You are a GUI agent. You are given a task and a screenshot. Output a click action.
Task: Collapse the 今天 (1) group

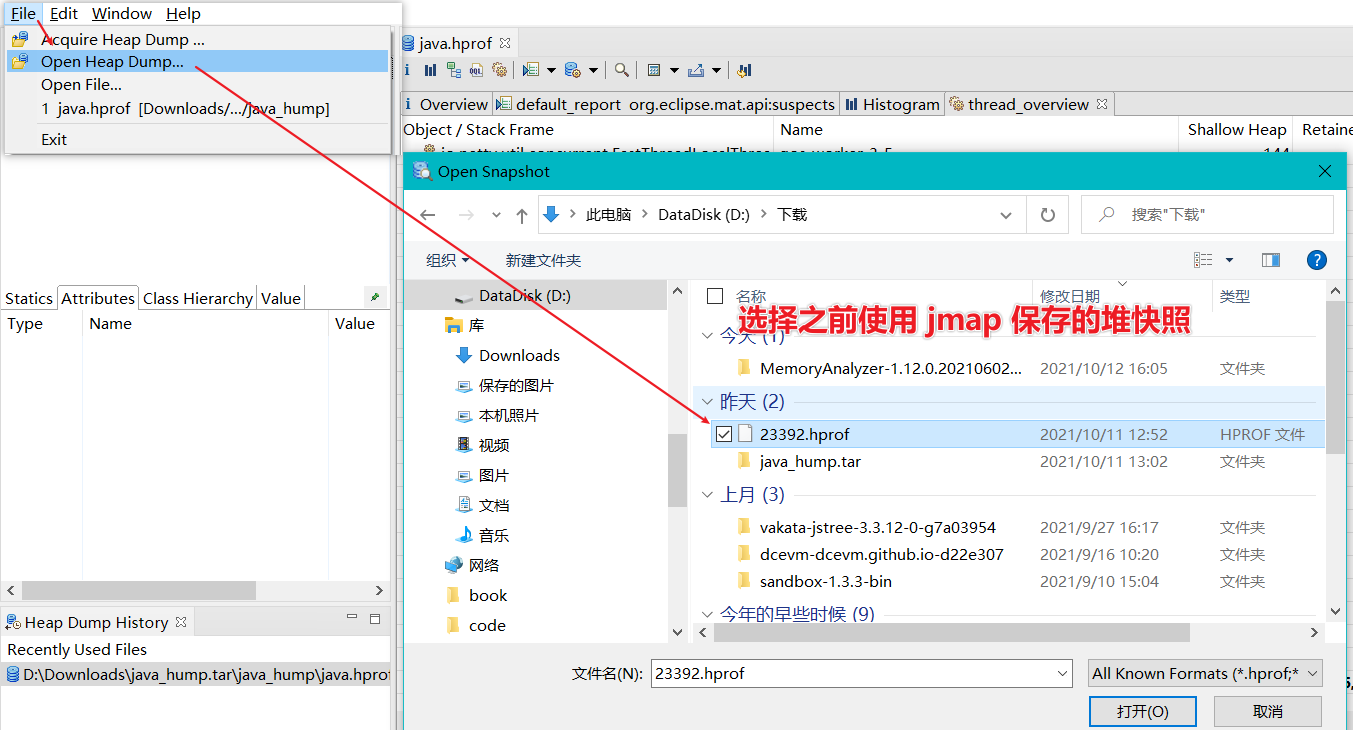708,336
